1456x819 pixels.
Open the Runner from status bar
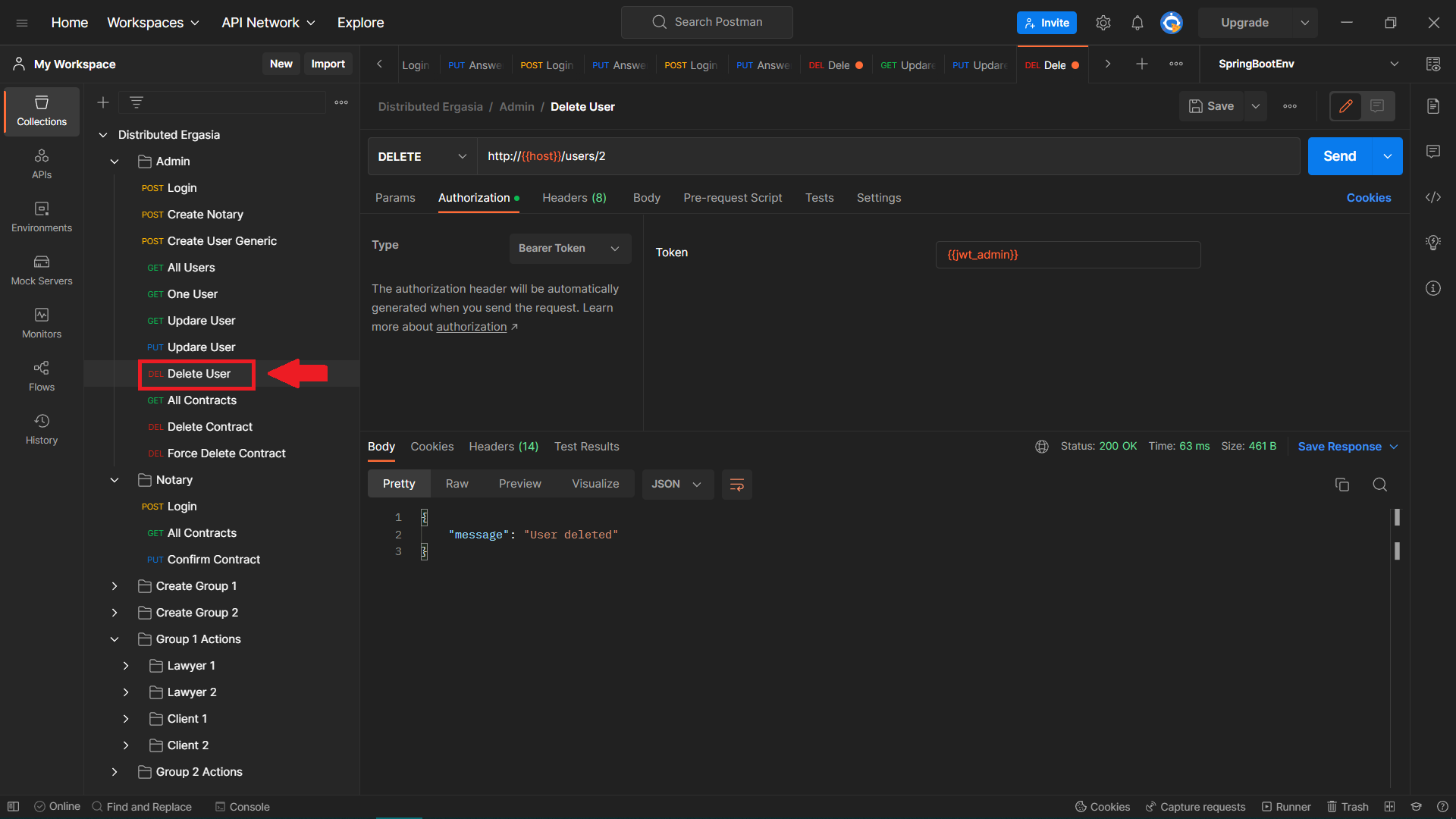pos(1286,807)
